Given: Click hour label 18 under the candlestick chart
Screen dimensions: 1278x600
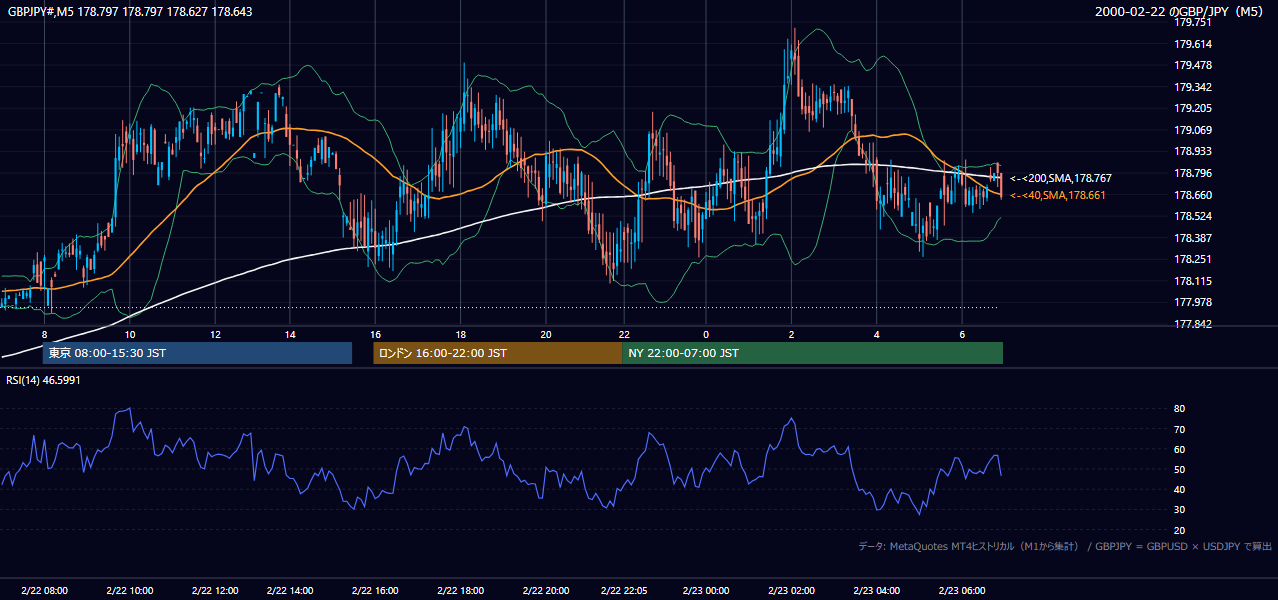Looking at the screenshot, I should [460, 334].
